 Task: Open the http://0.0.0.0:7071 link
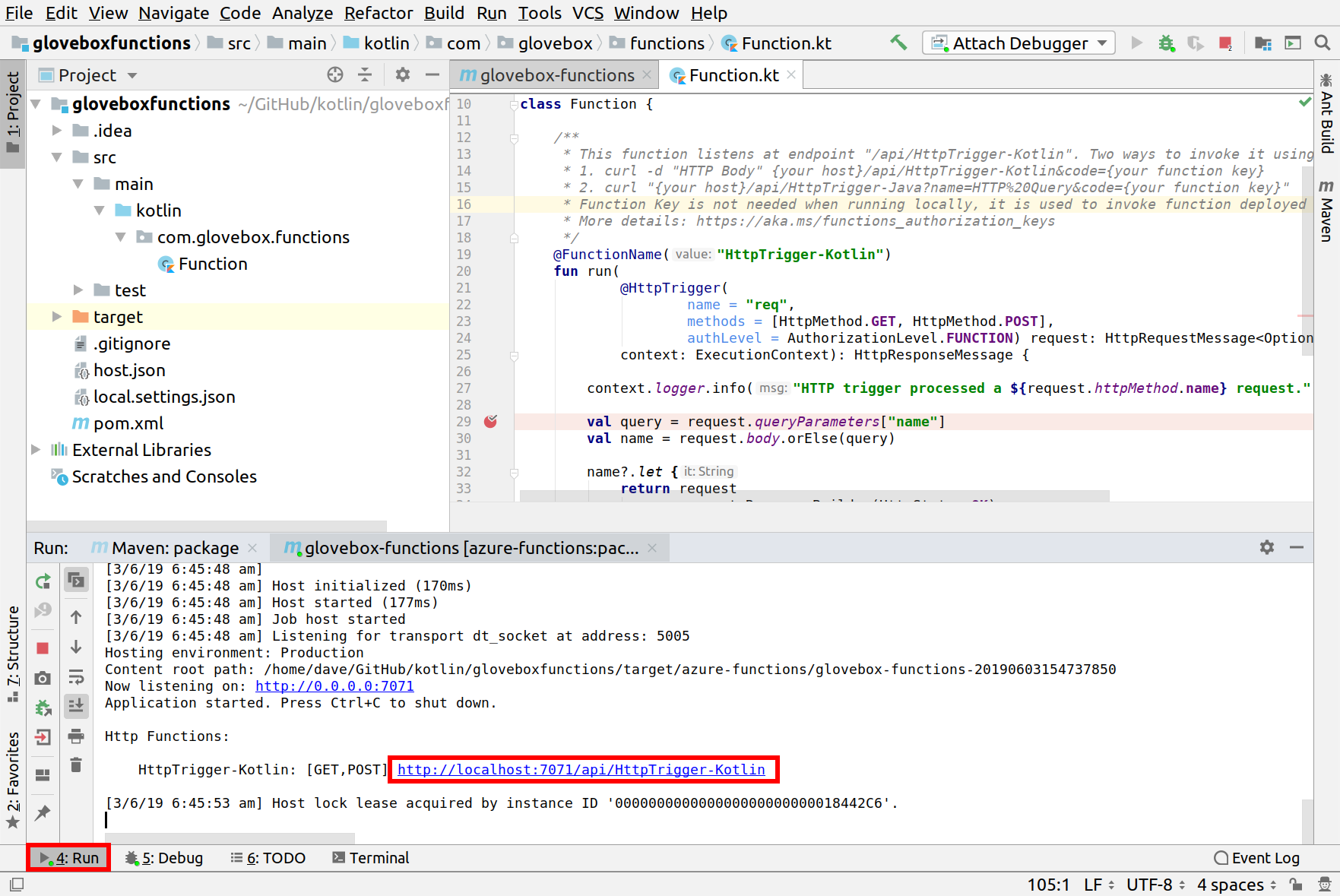[334, 686]
